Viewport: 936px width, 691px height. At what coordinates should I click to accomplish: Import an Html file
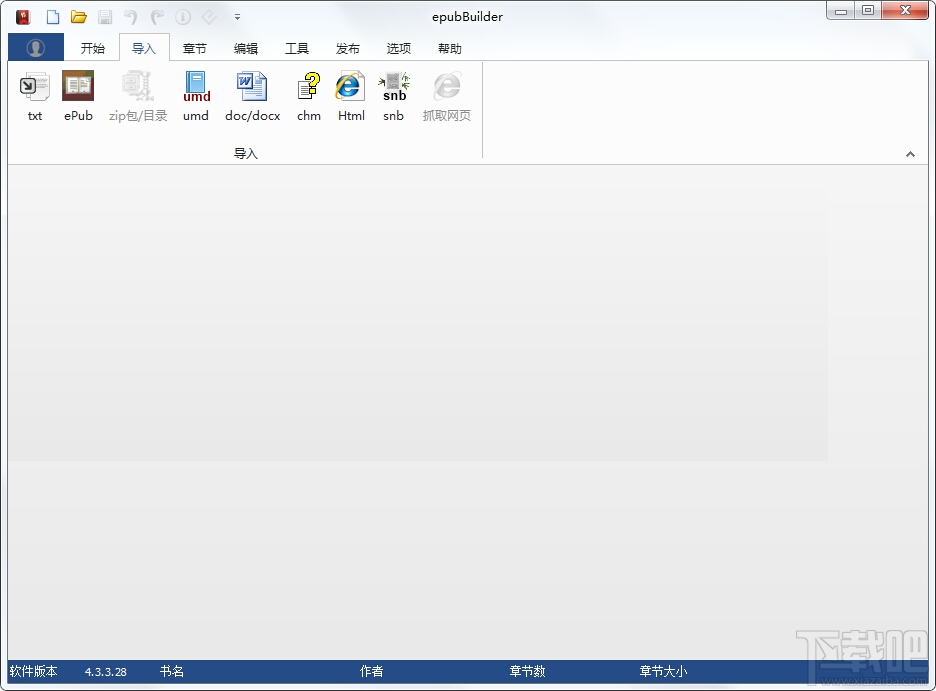click(351, 97)
